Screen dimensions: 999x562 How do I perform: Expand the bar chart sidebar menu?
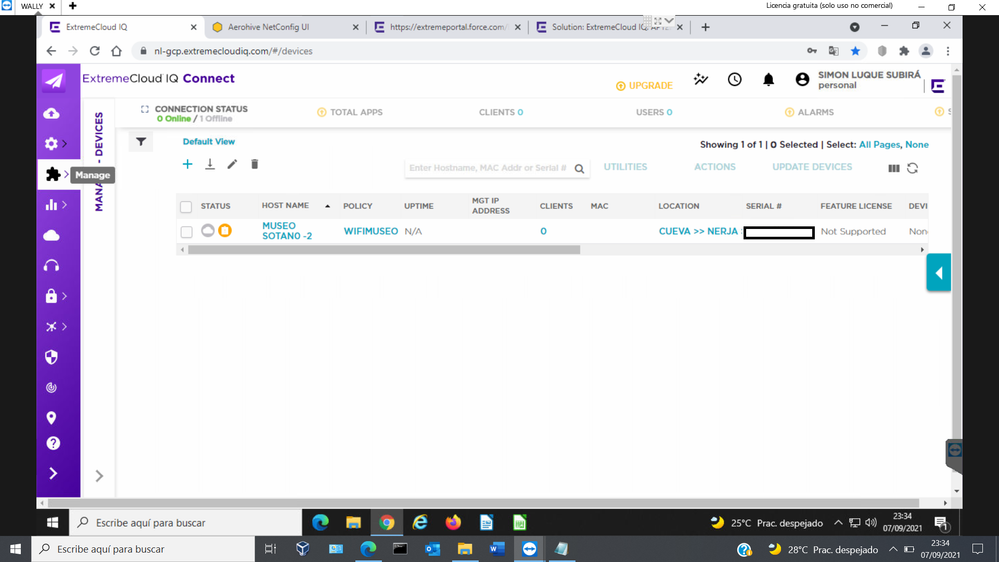pos(53,205)
